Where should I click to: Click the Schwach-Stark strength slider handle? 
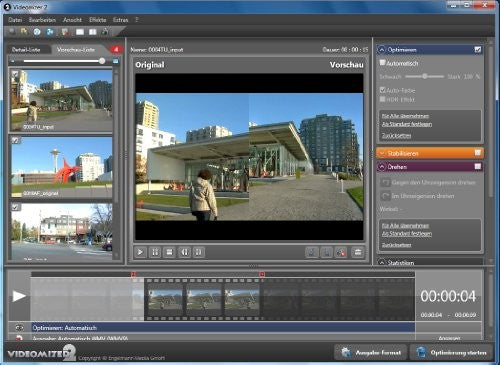tap(425, 76)
